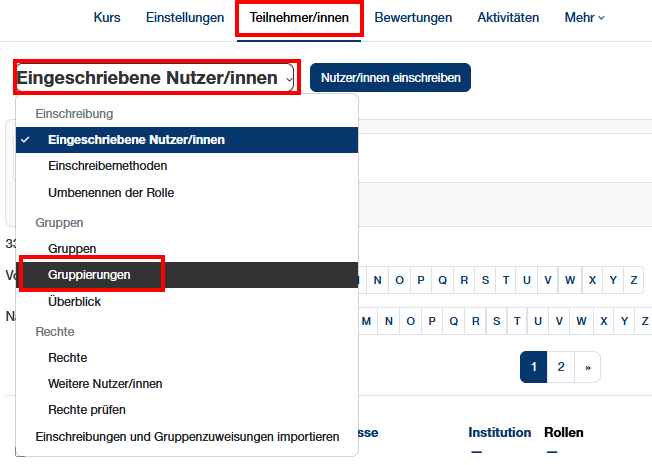Open the Aktivitäten tab

[508, 18]
